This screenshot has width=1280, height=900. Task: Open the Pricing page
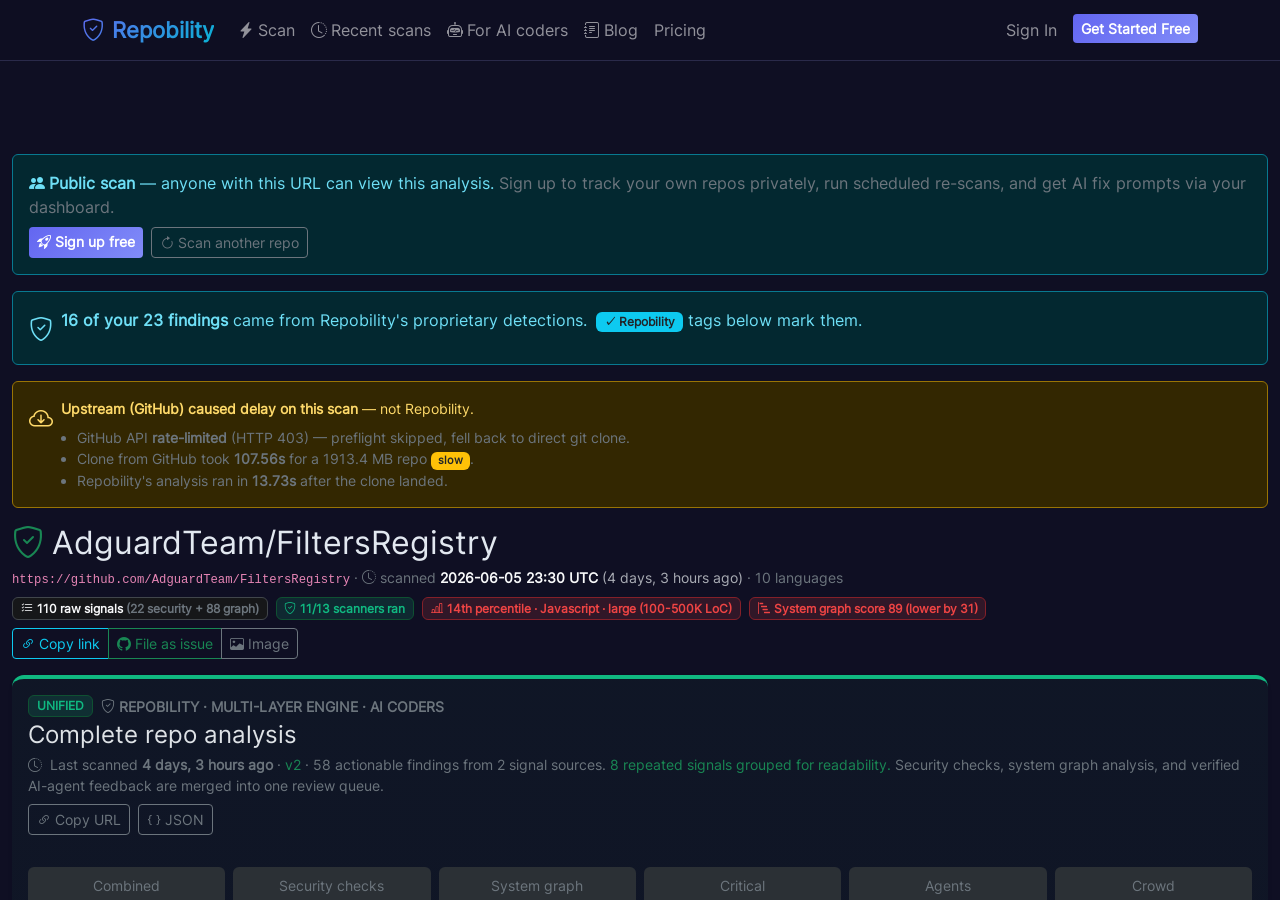(x=680, y=30)
